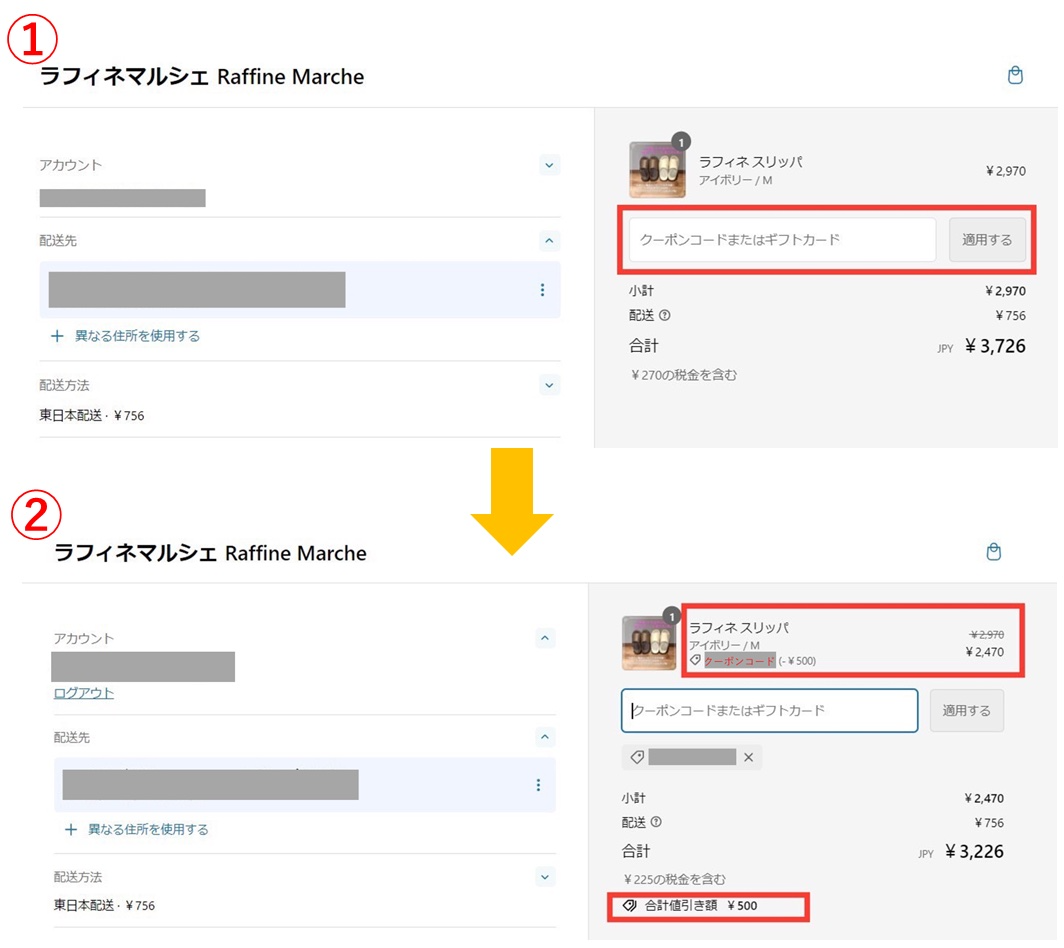Click slipper thumbnail priced ¥2,470 after discount
1064x948 pixels.
[x=650, y=643]
